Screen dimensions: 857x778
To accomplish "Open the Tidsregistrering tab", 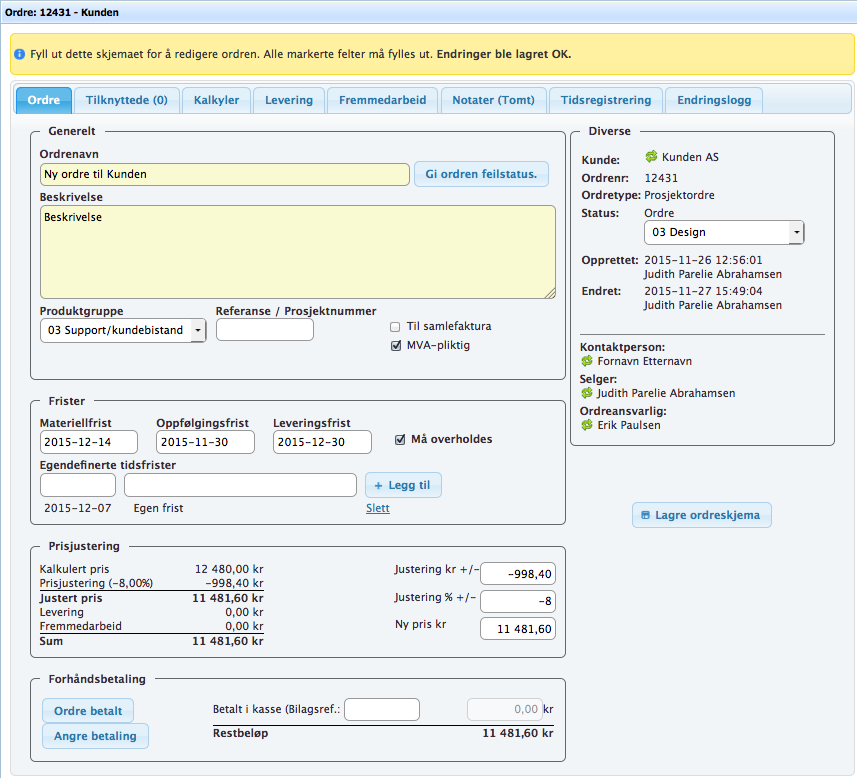I will (x=606, y=100).
